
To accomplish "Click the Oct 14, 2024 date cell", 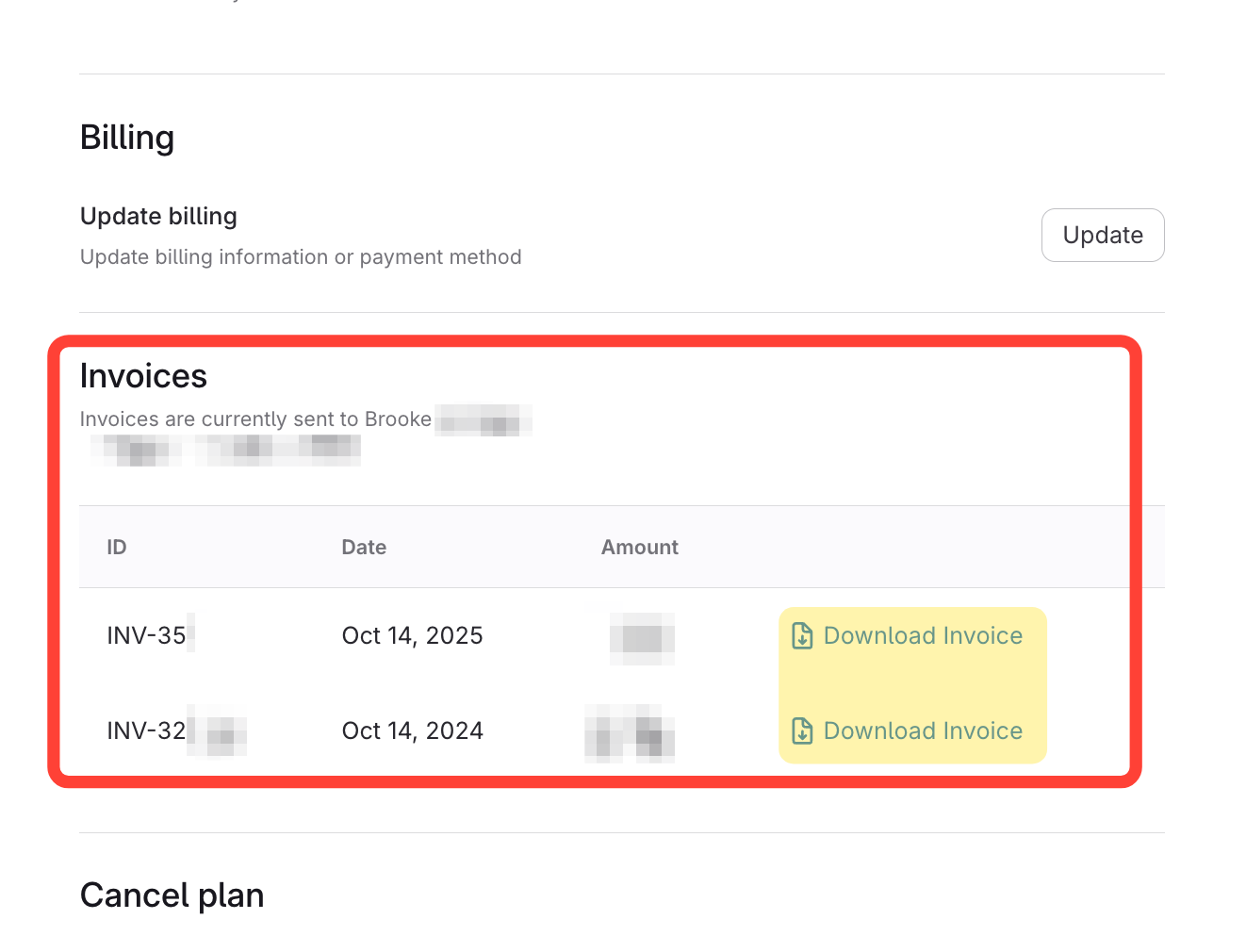I will 412,731.
